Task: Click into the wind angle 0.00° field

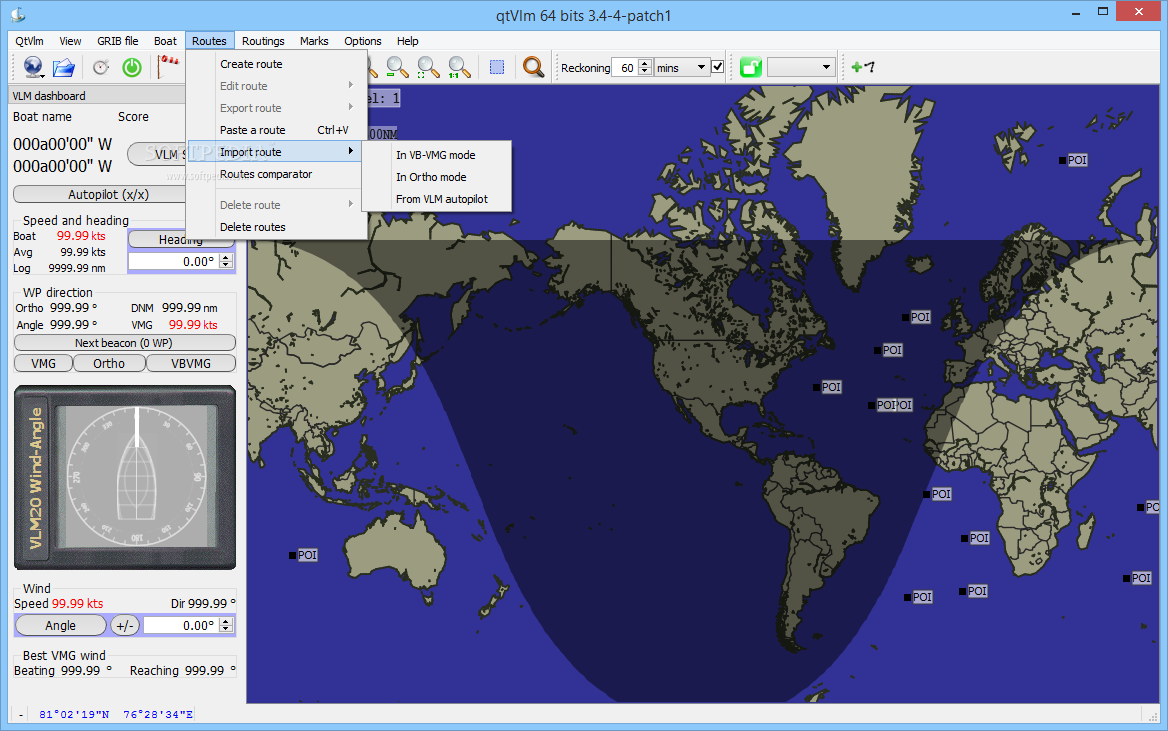Action: pyautogui.click(x=181, y=625)
